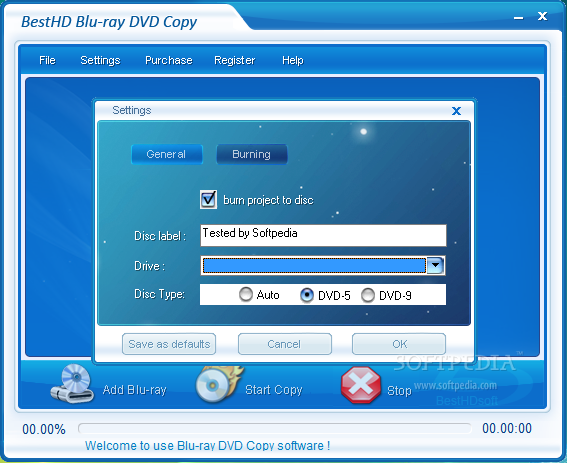Click the Welcome to use Blu-ray status message
The image size is (567, 463).
click(208, 446)
